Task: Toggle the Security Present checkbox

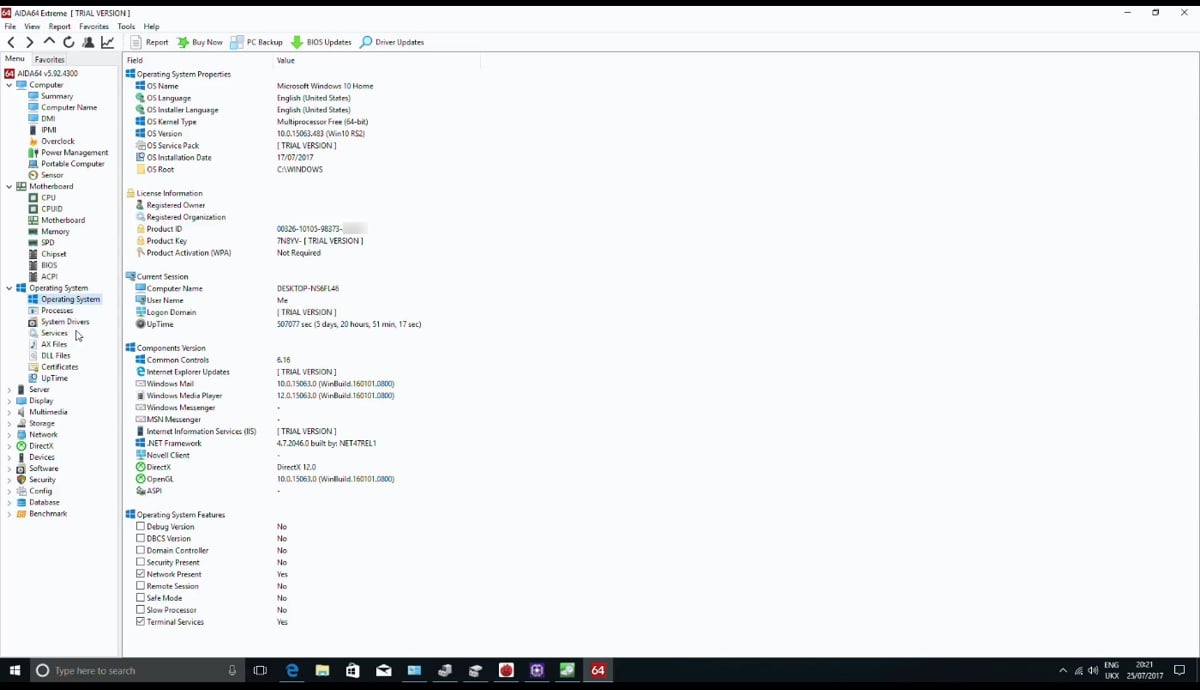Action: pos(141,562)
